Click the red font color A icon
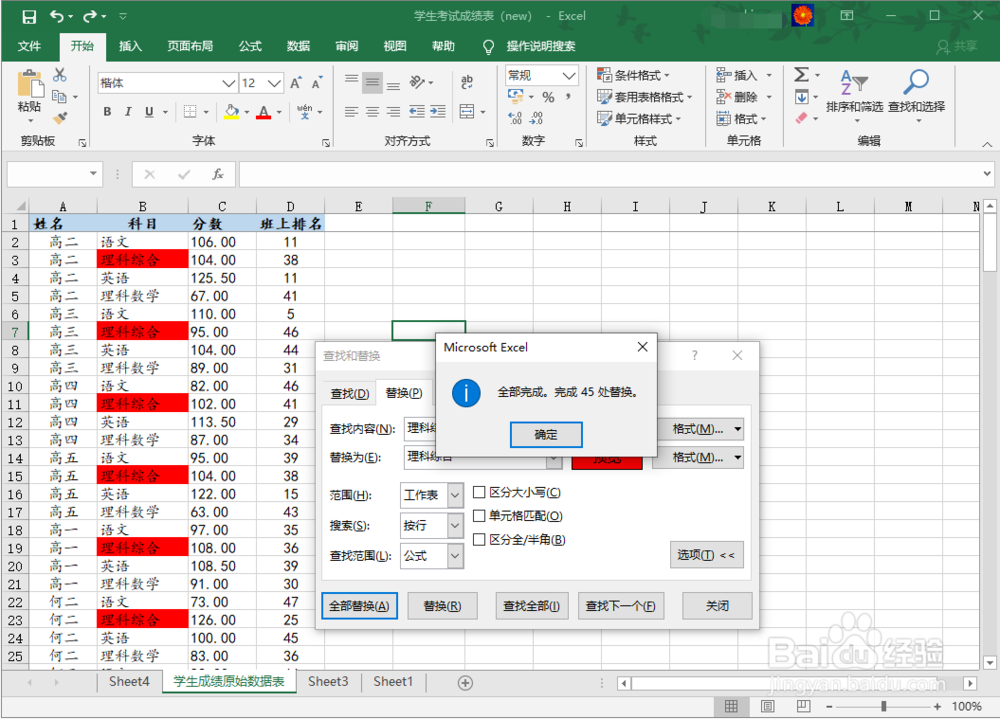Image resolution: width=1000 pixels, height=719 pixels. (x=263, y=112)
